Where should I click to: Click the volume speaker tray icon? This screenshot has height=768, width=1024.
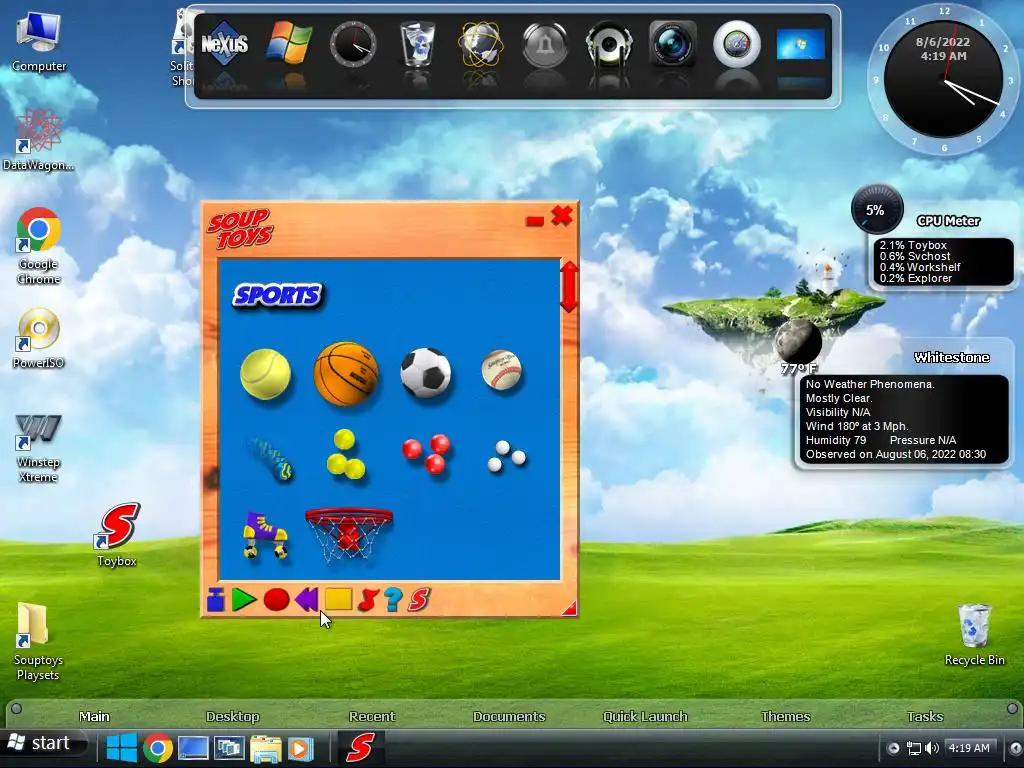pyautogui.click(x=932, y=748)
